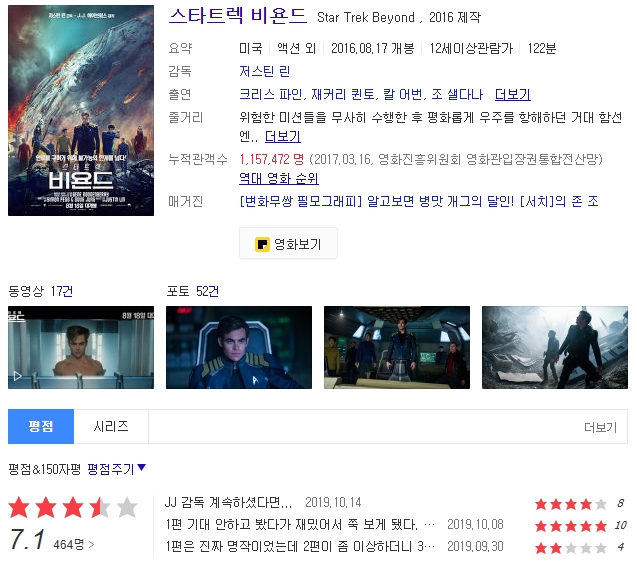Open the 평점주기 dropdown arrow
The width and height of the screenshot is (637, 564).
tap(141, 468)
